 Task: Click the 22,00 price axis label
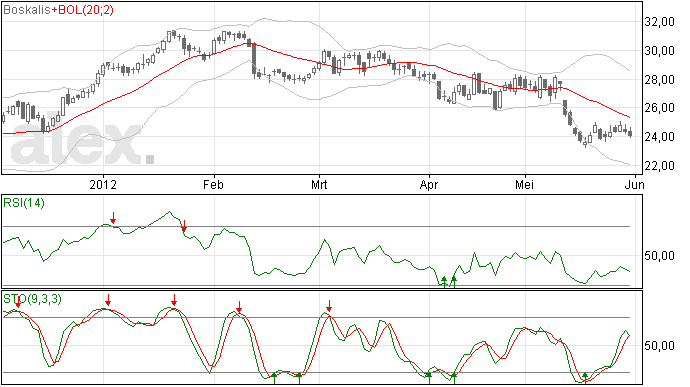pyautogui.click(x=659, y=166)
